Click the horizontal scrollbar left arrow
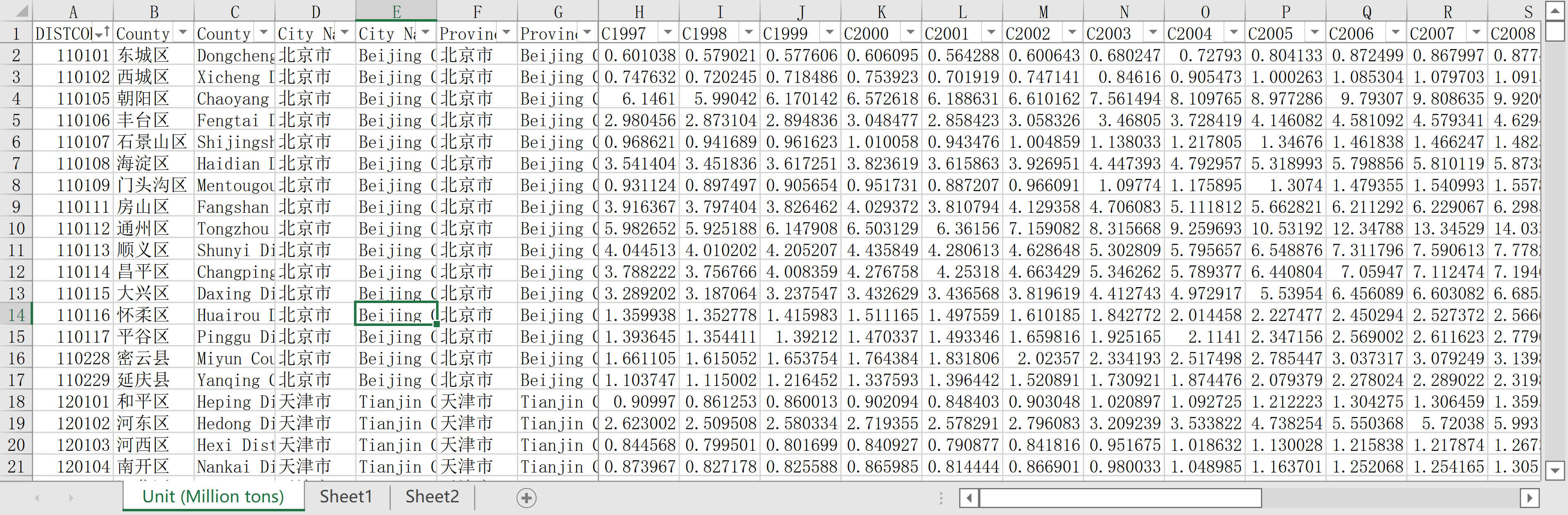1568x515 pixels. (x=969, y=498)
